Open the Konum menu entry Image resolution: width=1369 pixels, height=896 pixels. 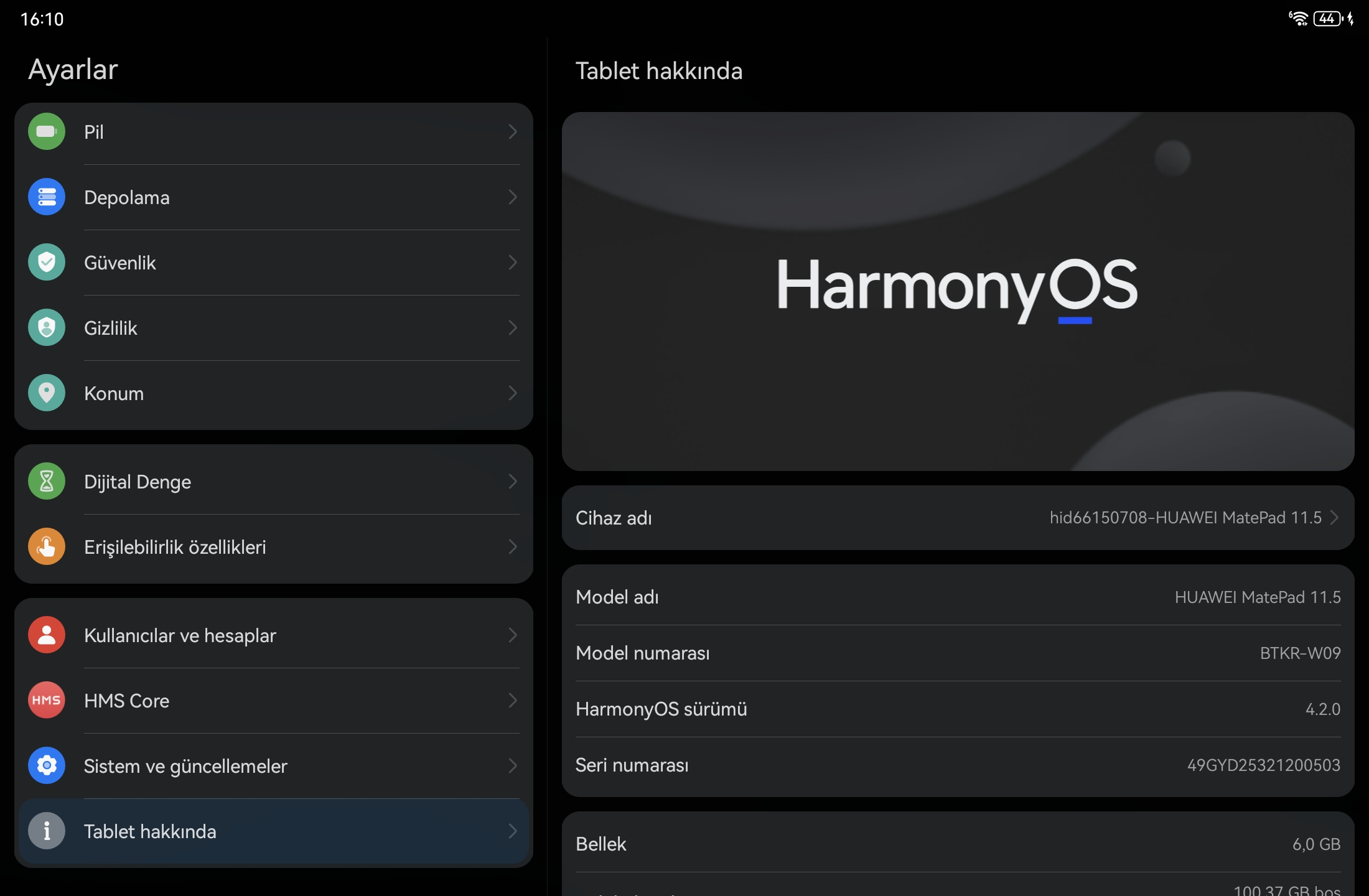point(274,393)
